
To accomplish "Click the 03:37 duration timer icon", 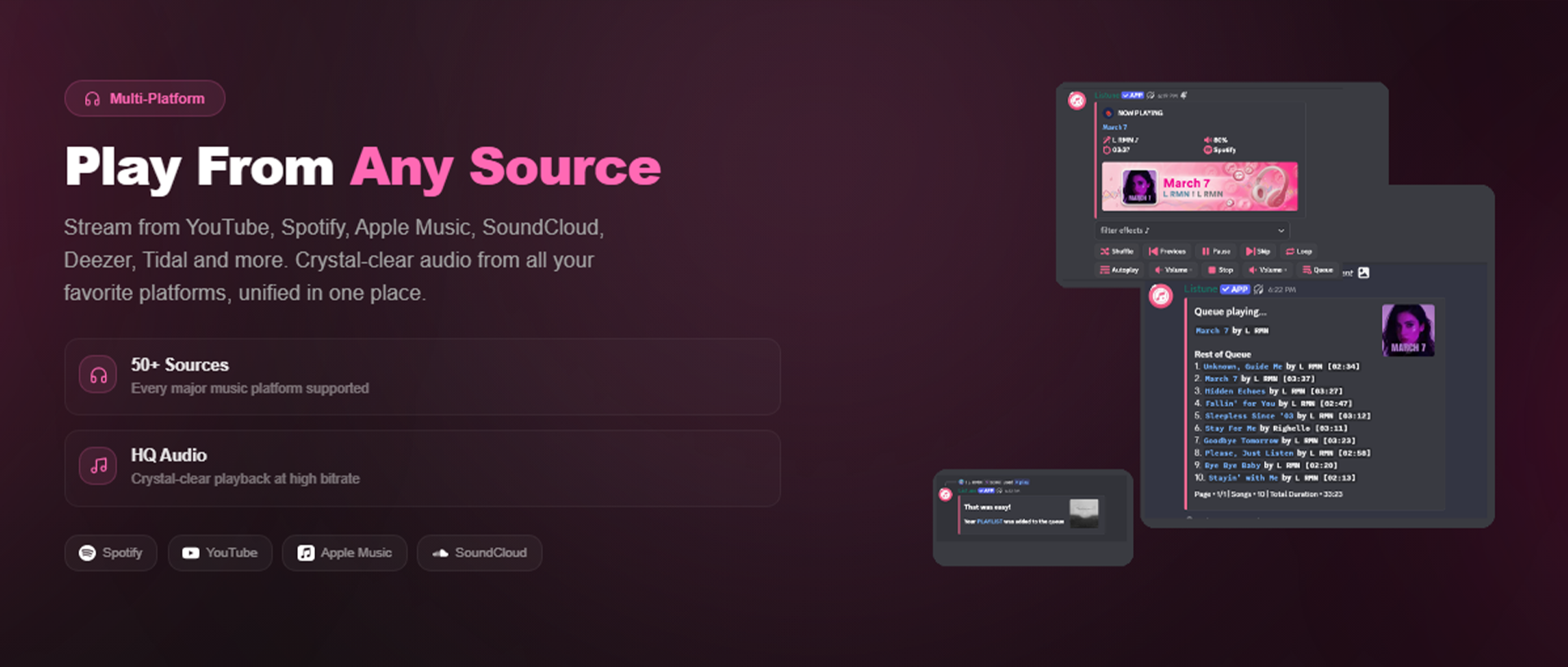I will tap(1107, 149).
